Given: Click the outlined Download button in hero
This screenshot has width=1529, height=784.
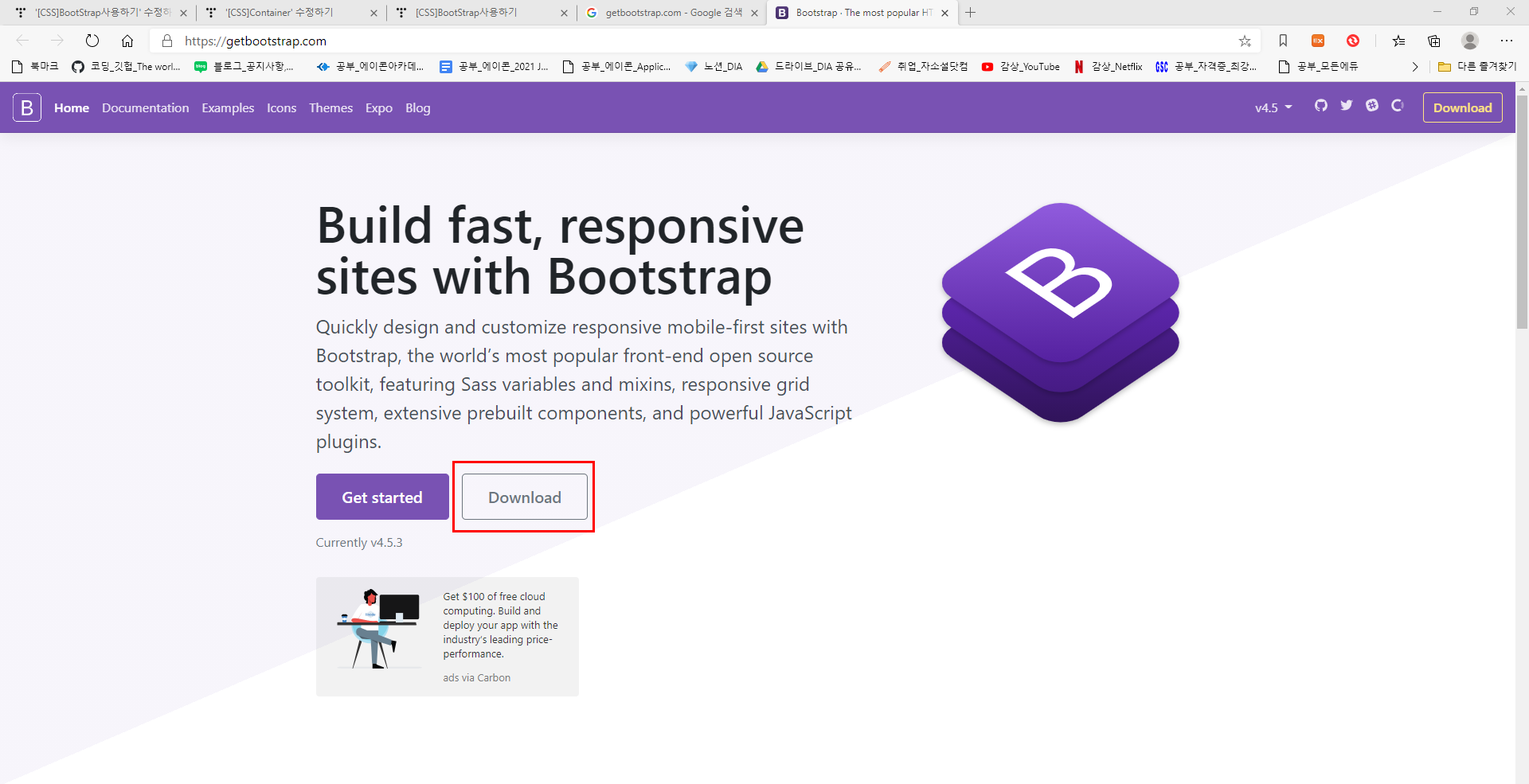Looking at the screenshot, I should (525, 497).
